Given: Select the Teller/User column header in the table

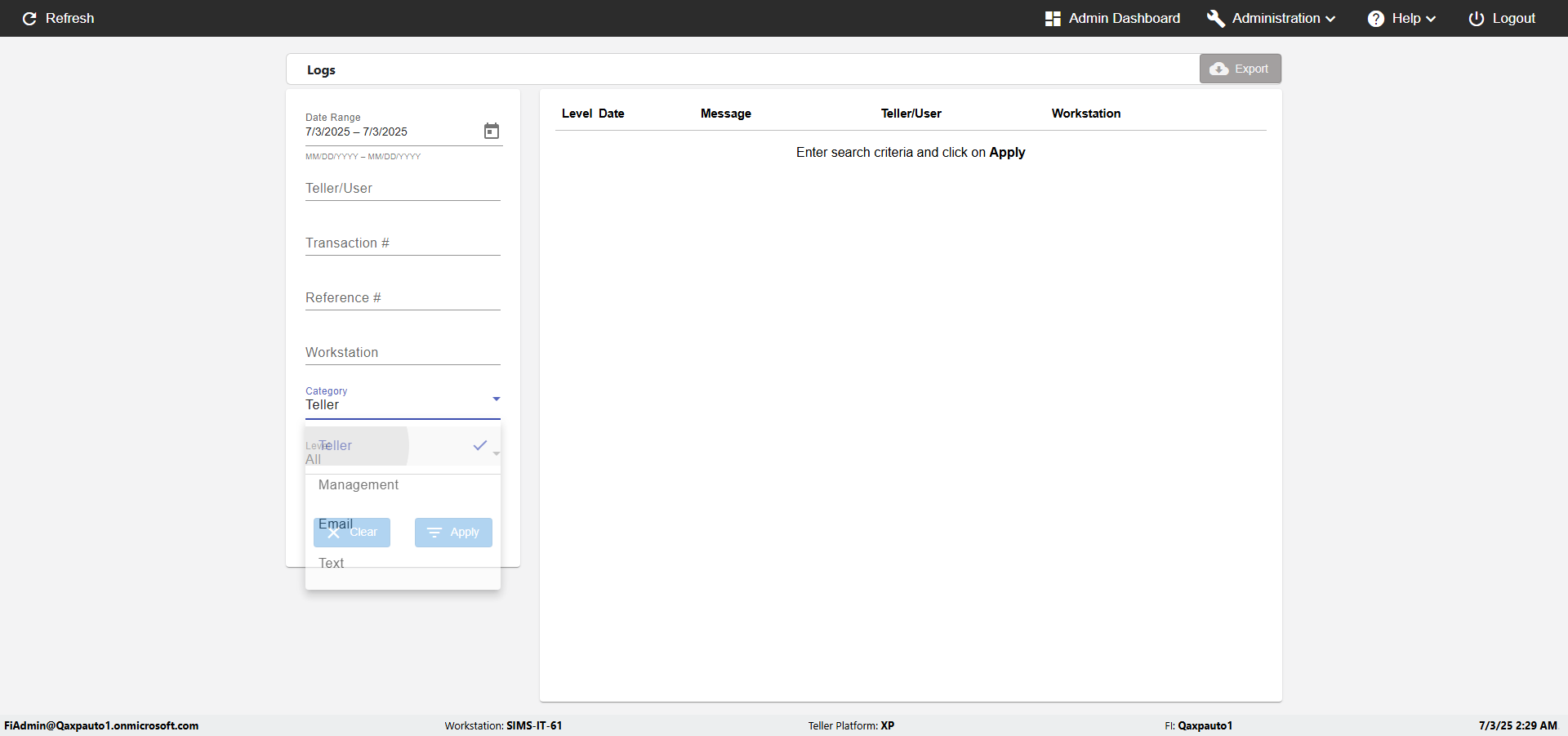Looking at the screenshot, I should [911, 114].
